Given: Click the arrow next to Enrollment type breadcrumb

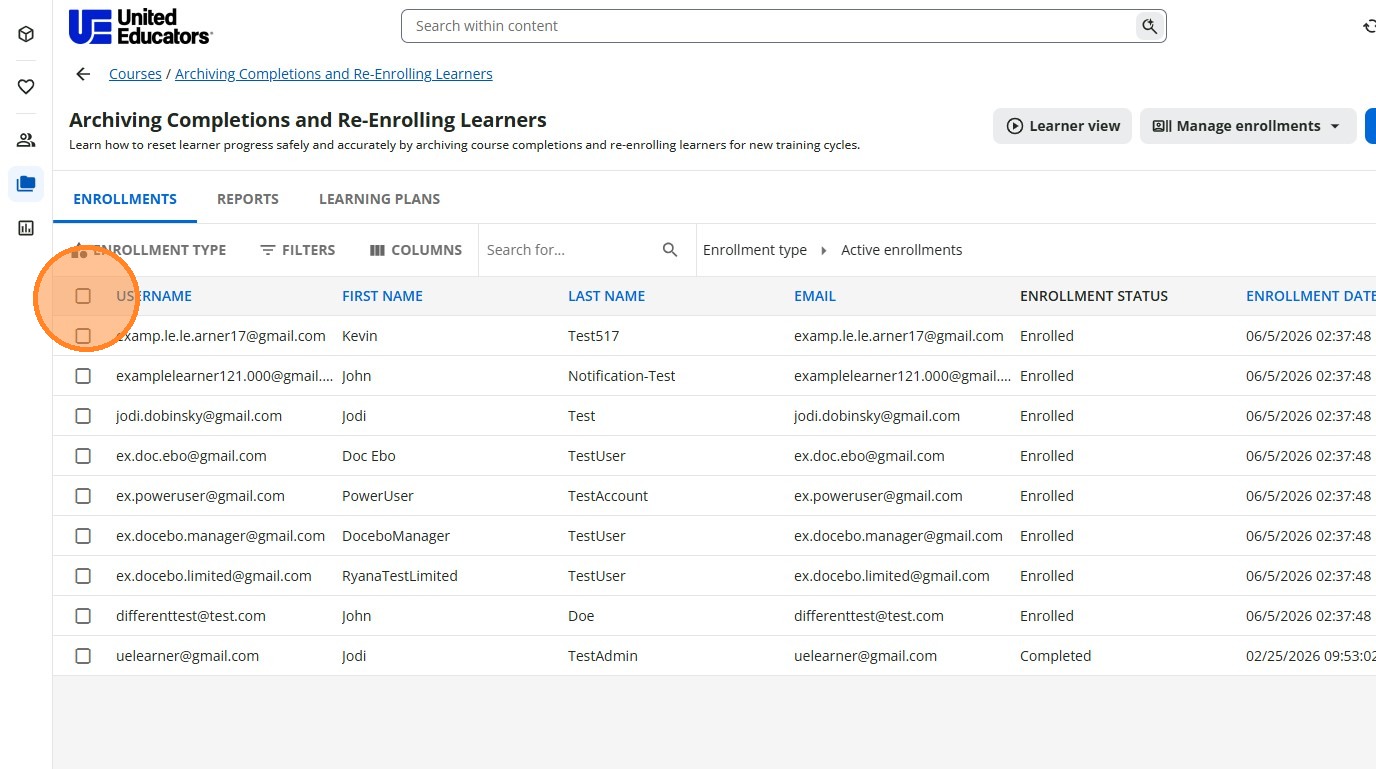Looking at the screenshot, I should (824, 250).
